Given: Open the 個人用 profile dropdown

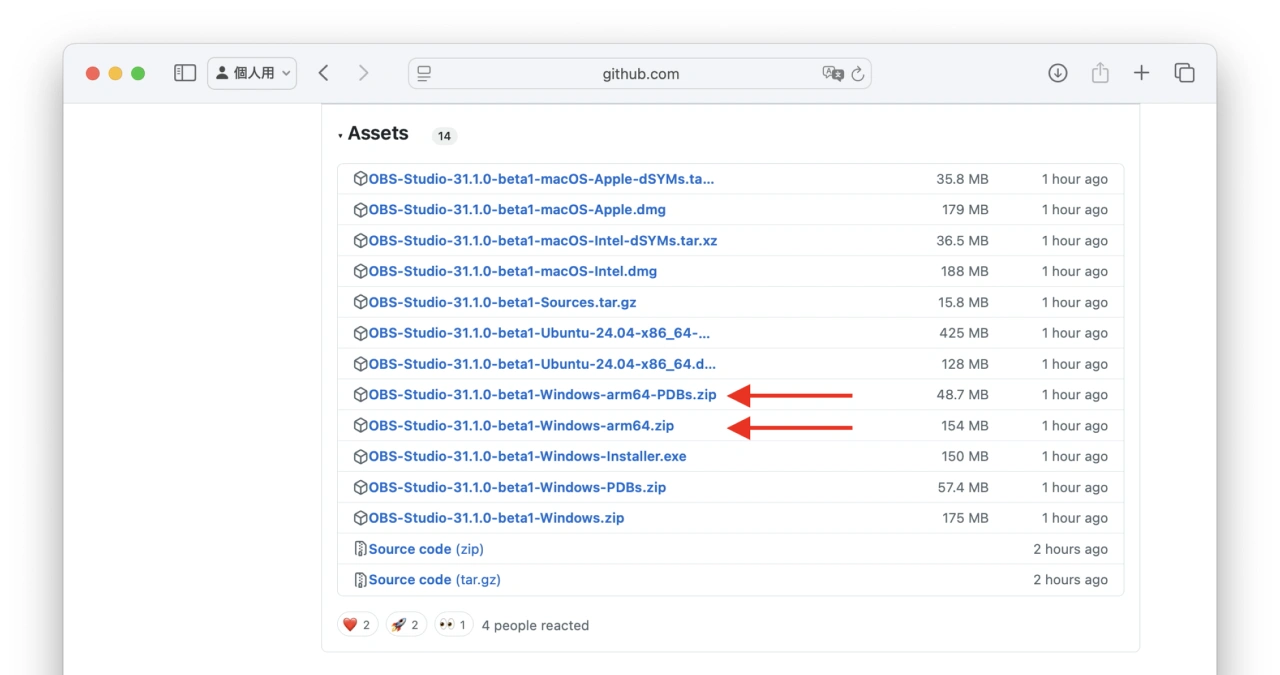Looking at the screenshot, I should 252,73.
